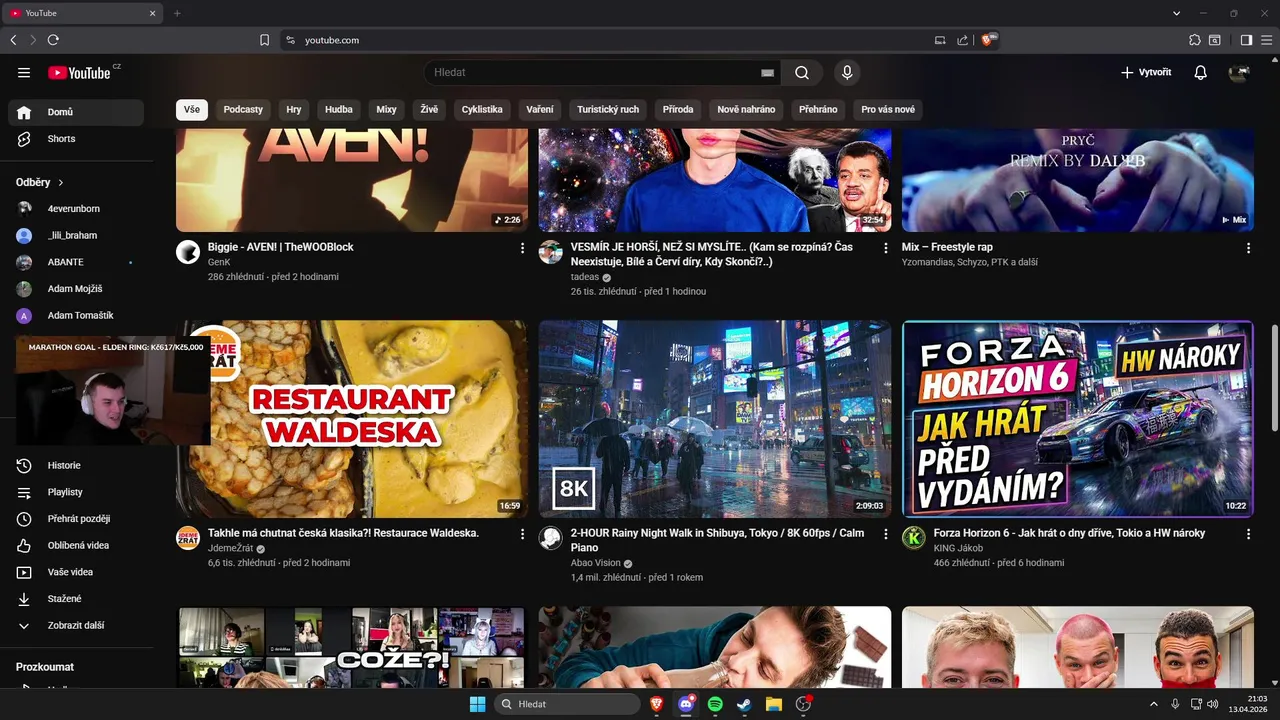Select the Cyklistika filter chip

click(x=482, y=109)
